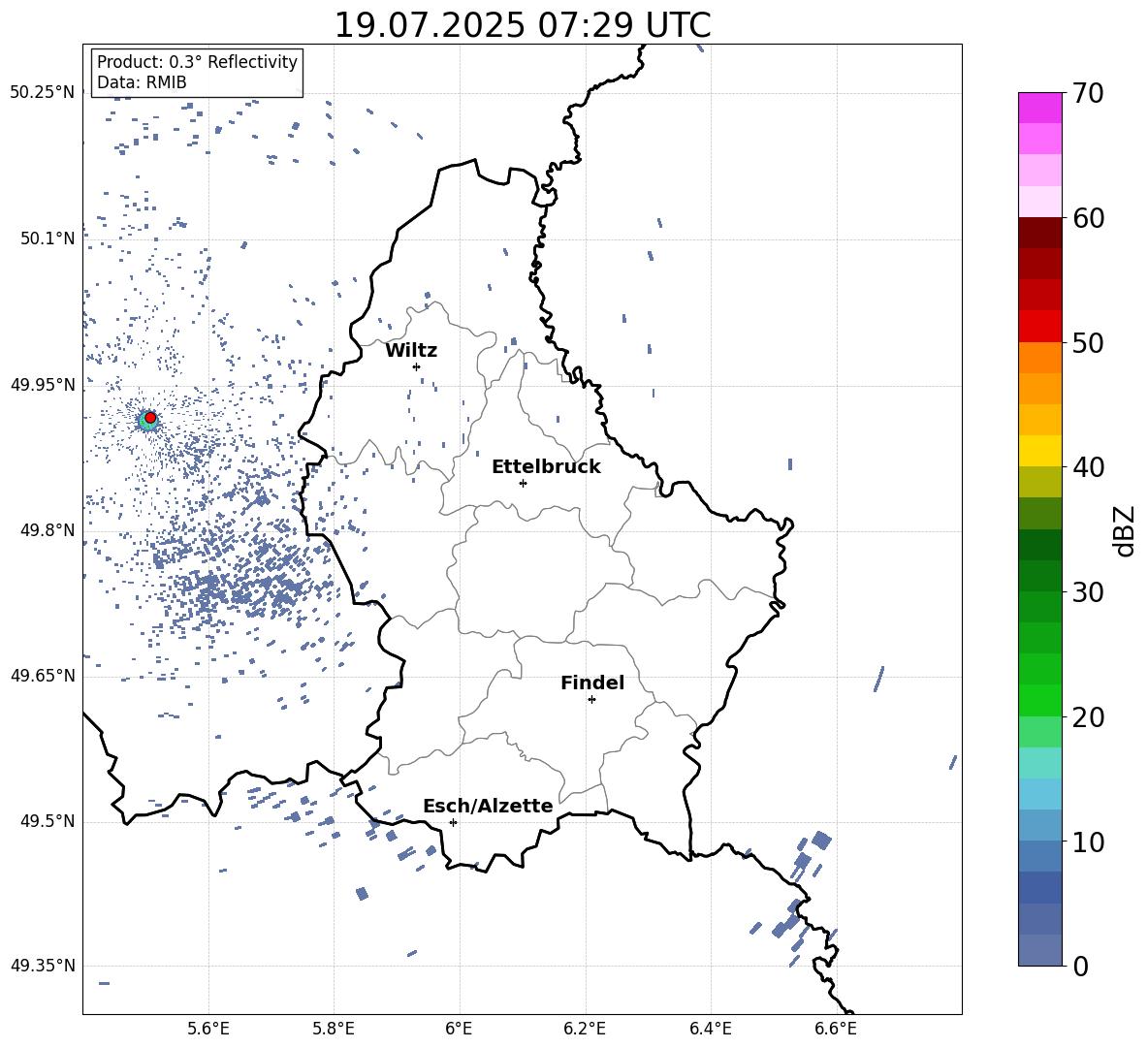The width and height of the screenshot is (1148, 1048).
Task: Click the Ettelbruck station cross marker
Action: pyautogui.click(x=523, y=483)
